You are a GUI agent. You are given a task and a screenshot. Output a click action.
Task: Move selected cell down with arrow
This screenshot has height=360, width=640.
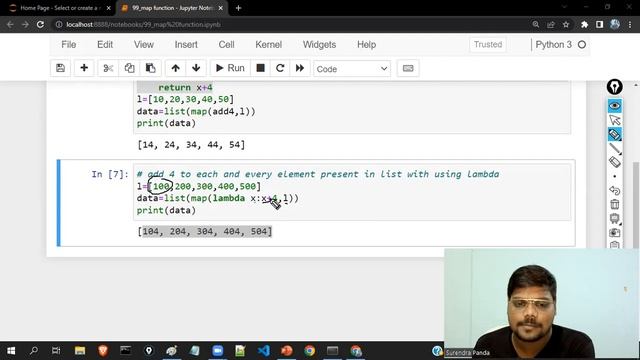(x=196, y=68)
